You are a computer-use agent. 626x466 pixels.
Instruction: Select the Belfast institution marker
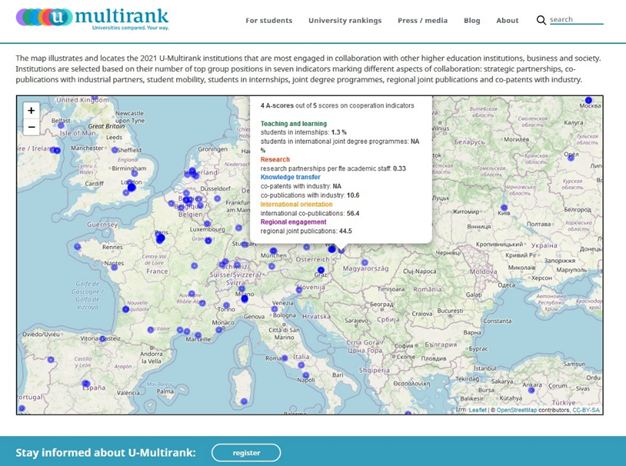(x=61, y=125)
